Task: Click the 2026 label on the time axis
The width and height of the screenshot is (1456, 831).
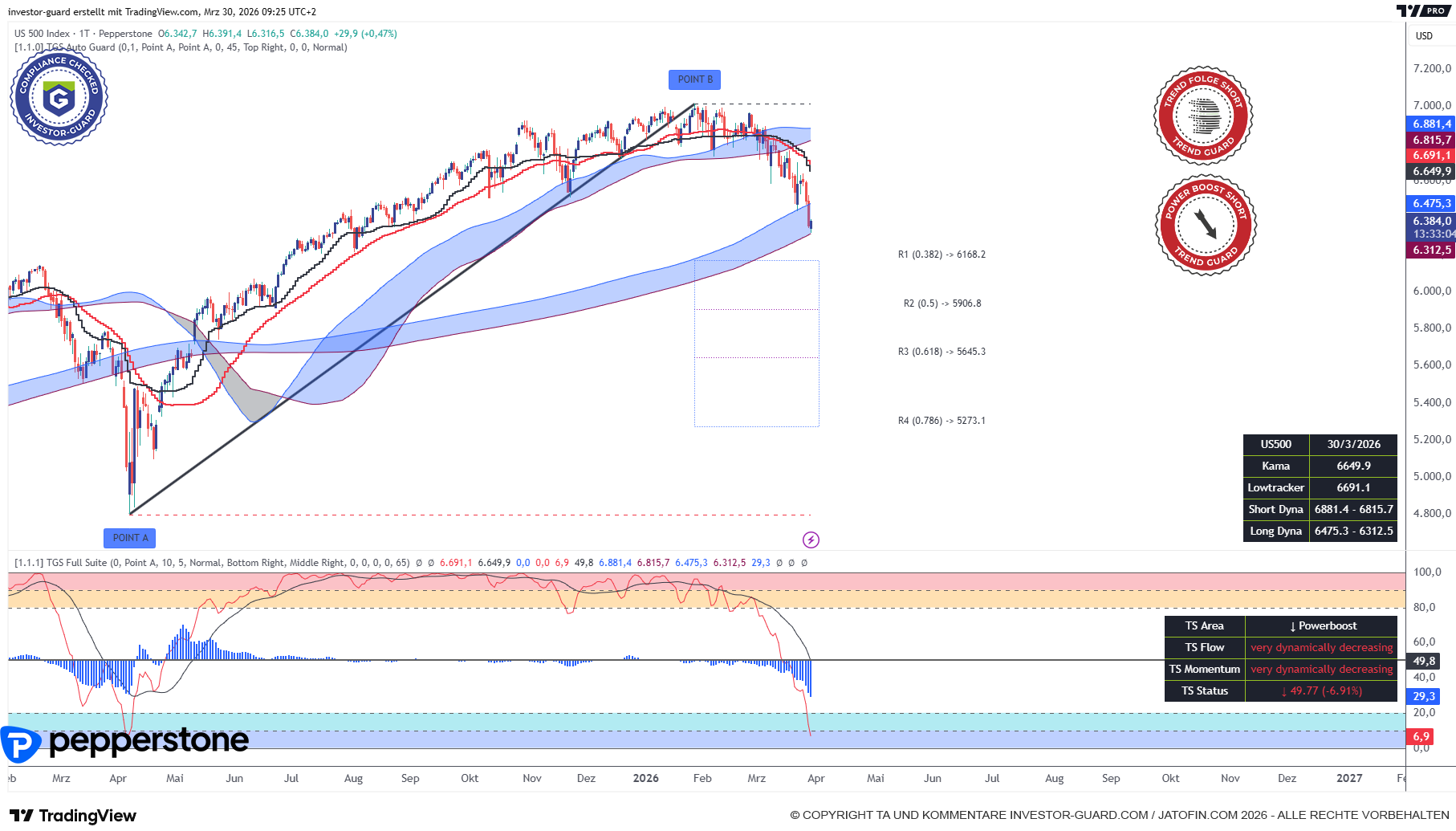Action: coord(645,778)
